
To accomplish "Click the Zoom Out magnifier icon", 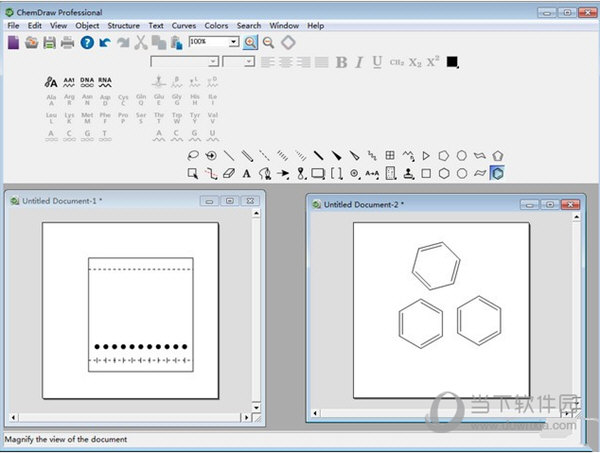I will [x=268, y=42].
